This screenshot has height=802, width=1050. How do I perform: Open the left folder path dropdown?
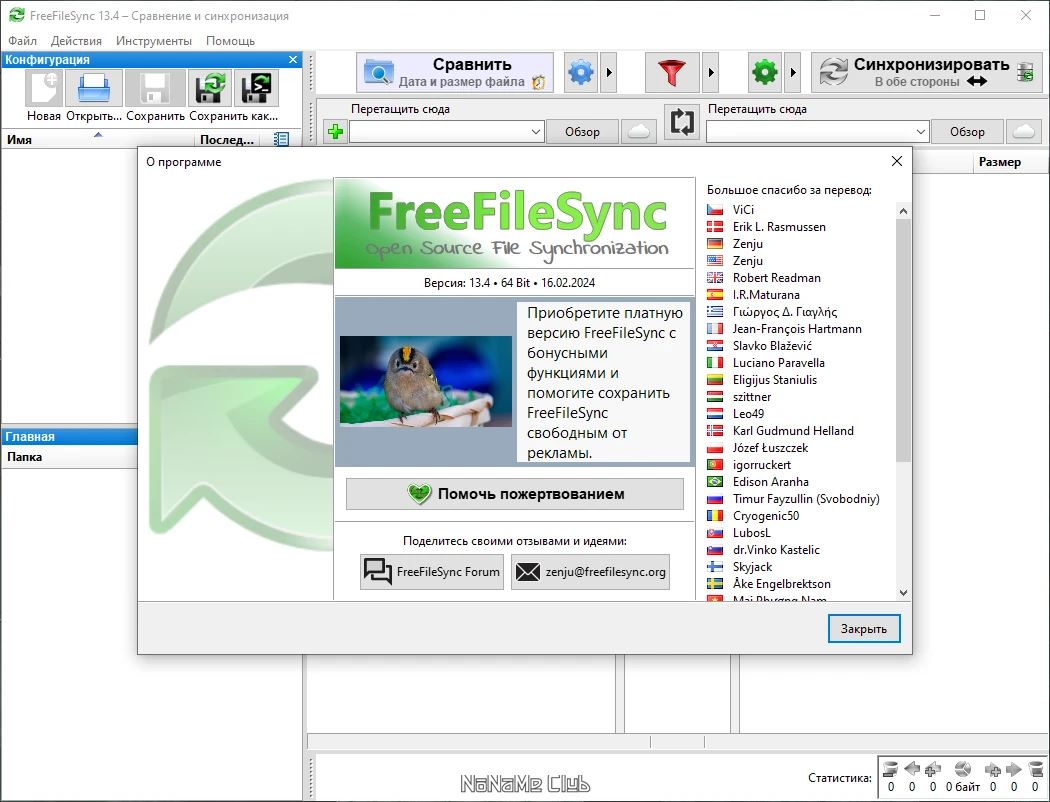[x=536, y=132]
